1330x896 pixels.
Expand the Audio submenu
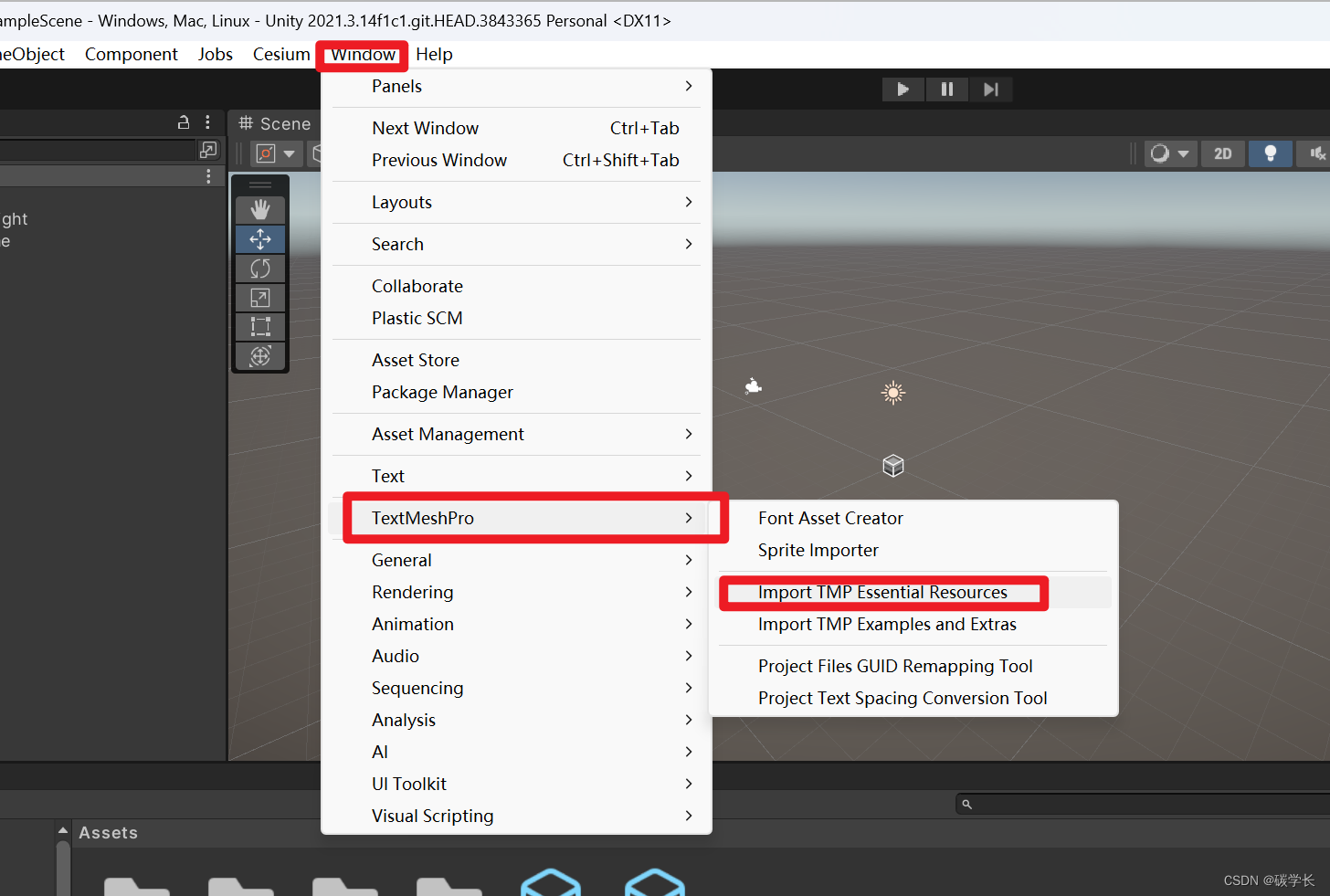pos(516,656)
